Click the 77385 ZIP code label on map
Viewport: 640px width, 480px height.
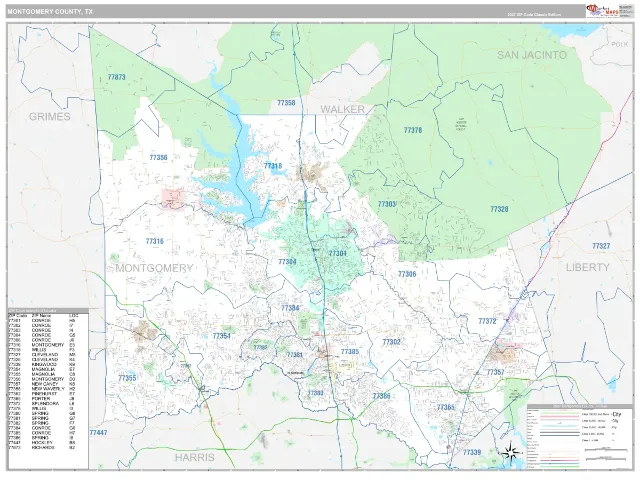pos(350,351)
